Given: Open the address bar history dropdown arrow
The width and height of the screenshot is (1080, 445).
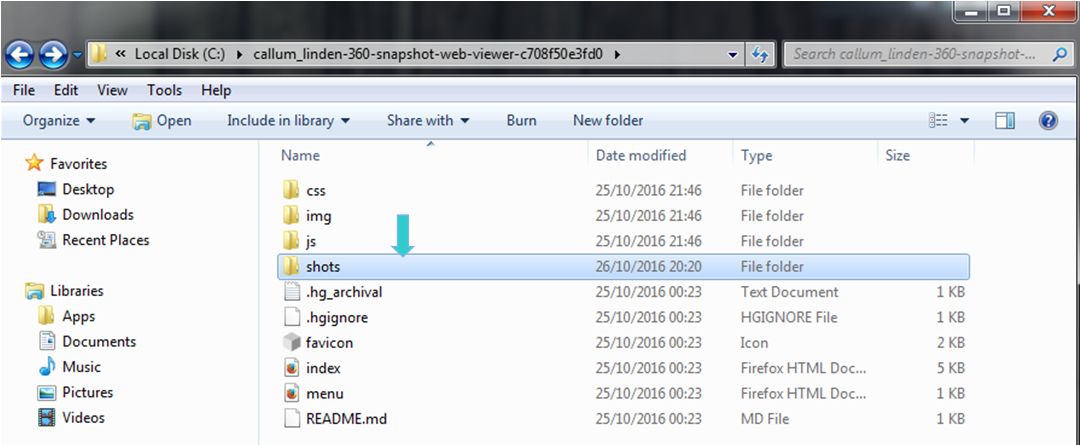Looking at the screenshot, I should coord(733,54).
